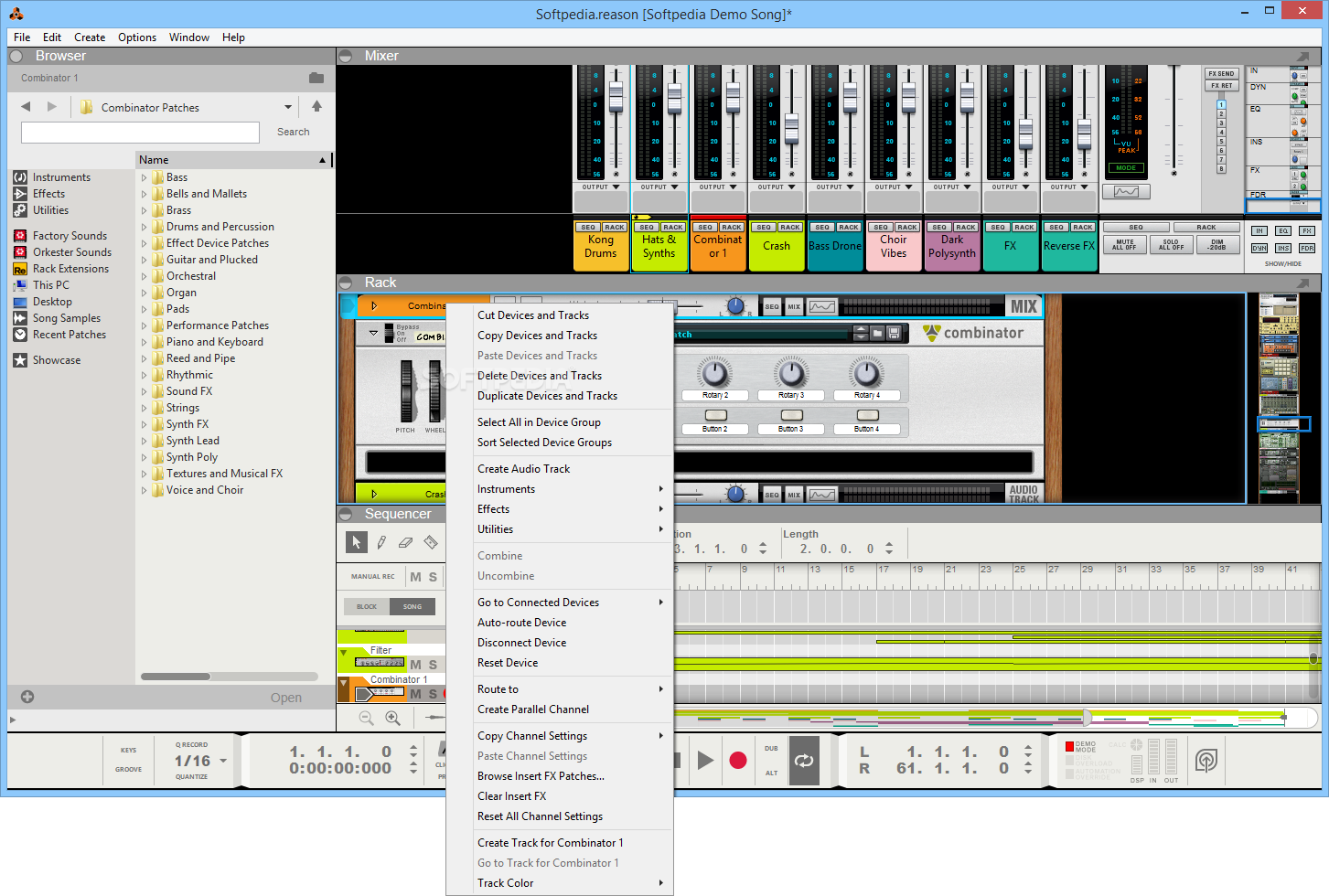
Task: Click the EQ curve icon on Combinator mix strip
Action: (x=822, y=307)
